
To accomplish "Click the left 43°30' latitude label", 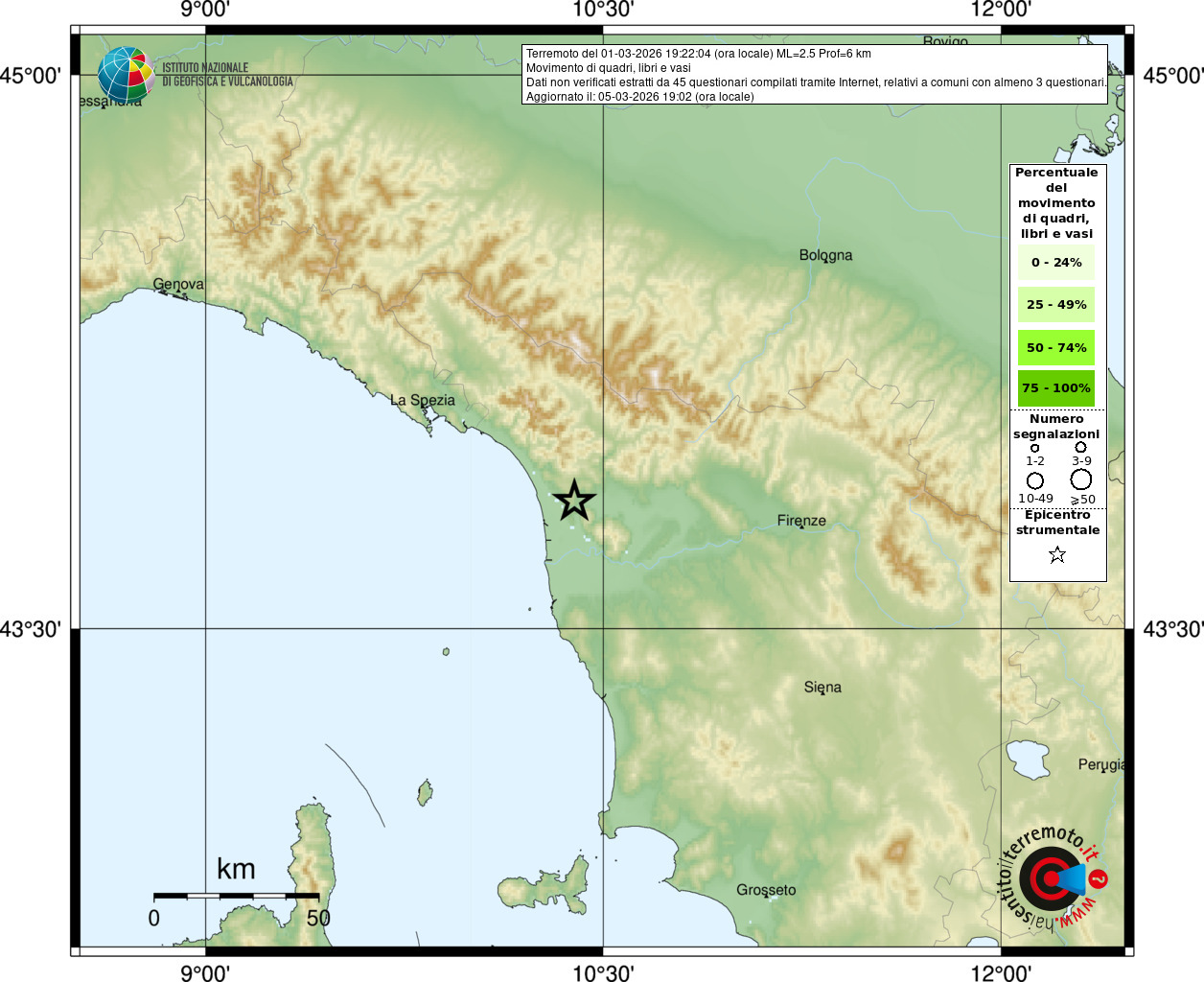I will 31,629.
